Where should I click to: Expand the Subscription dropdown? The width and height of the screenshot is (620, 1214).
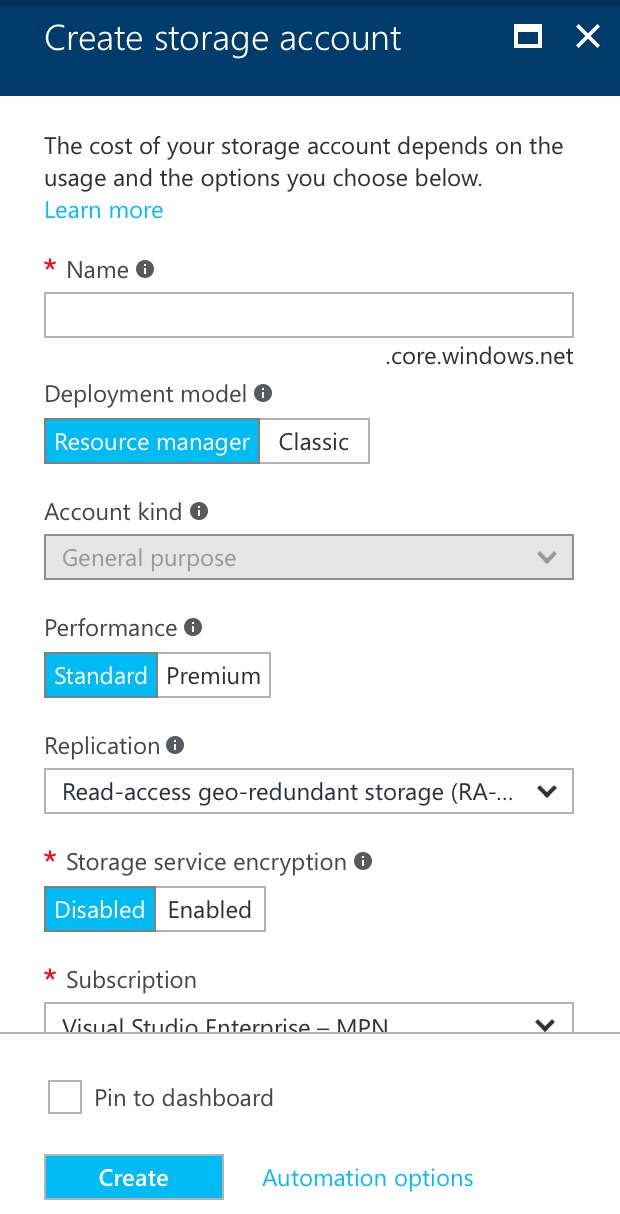click(x=545, y=1024)
